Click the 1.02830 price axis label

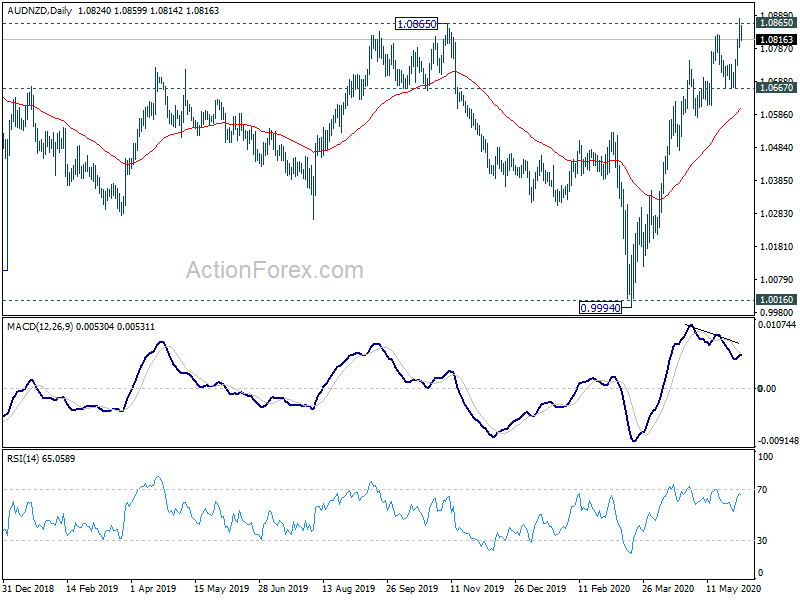pos(777,213)
